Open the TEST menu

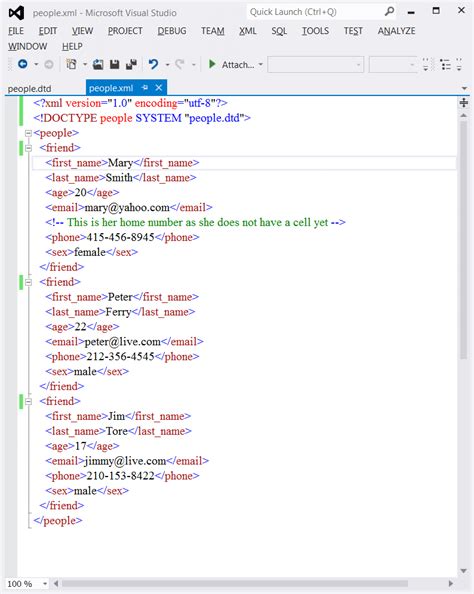point(353,31)
